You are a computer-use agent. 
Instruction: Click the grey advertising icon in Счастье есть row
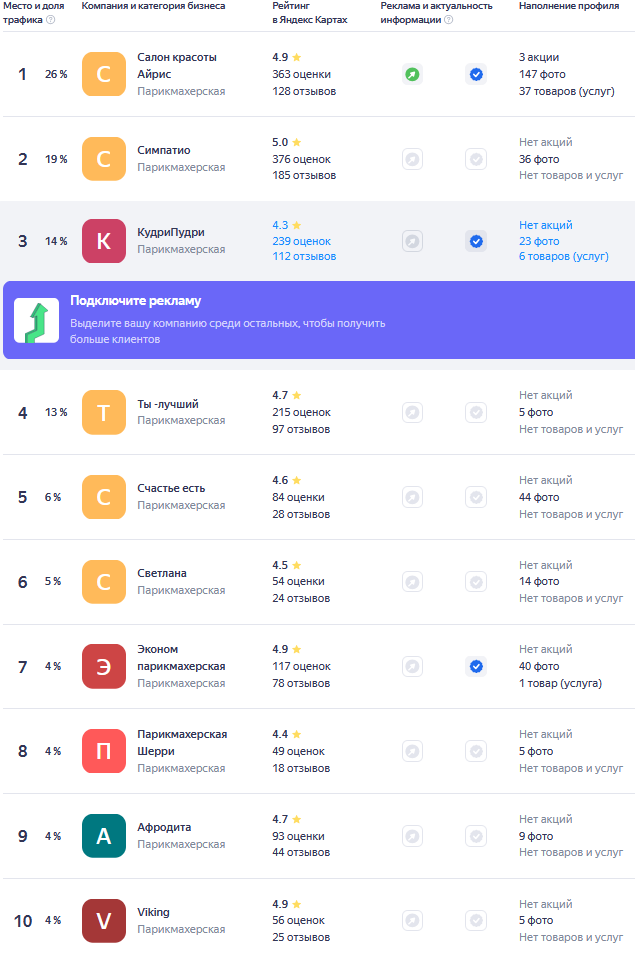[412, 497]
